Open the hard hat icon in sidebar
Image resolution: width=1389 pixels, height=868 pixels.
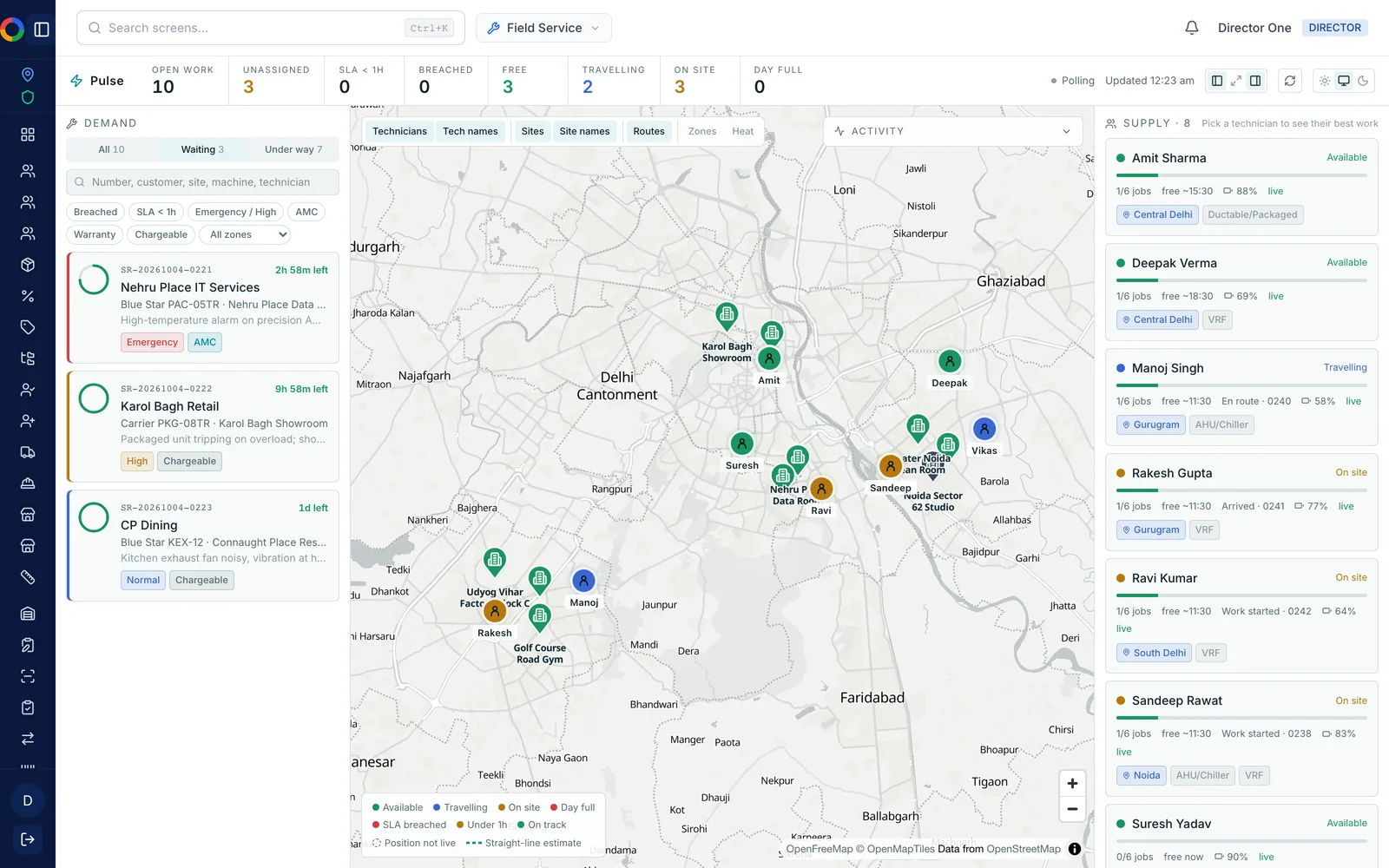28,483
